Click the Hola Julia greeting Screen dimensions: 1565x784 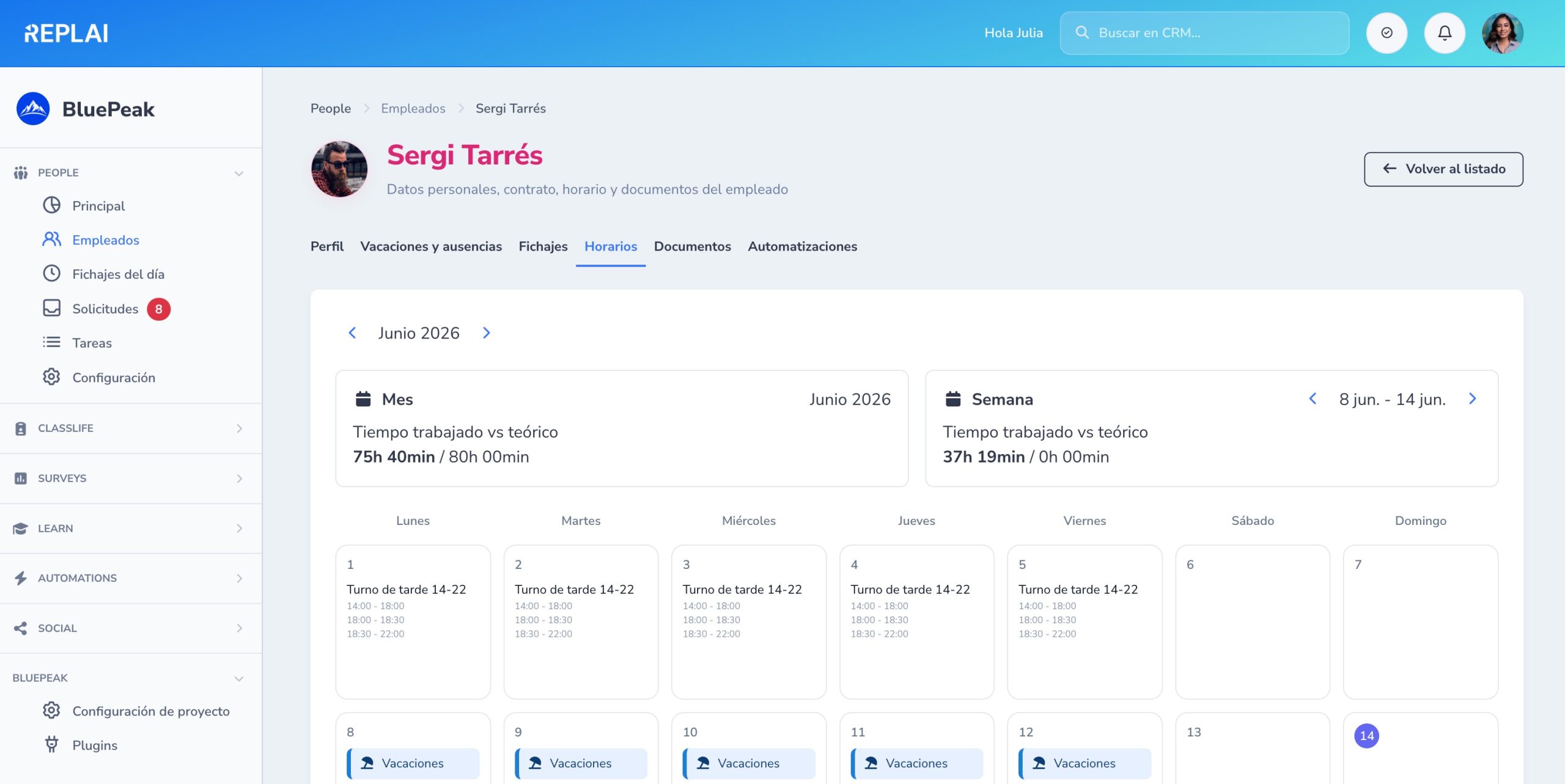tap(1014, 33)
